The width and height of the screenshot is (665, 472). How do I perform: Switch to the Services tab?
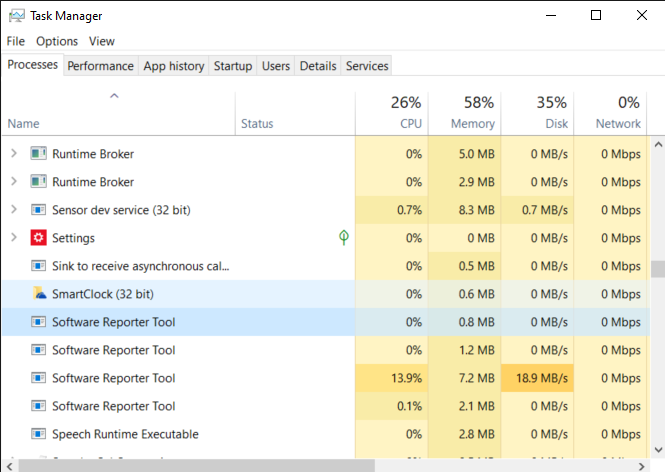coord(367,66)
